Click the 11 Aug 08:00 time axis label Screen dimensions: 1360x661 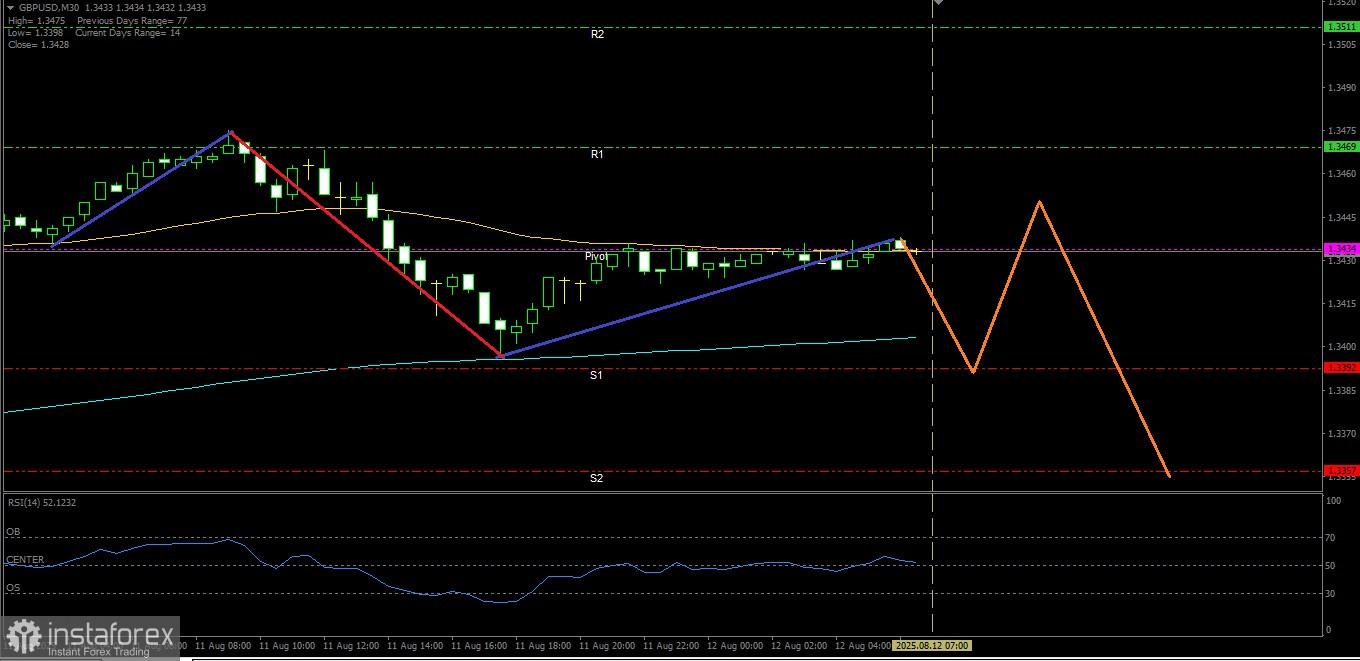click(x=223, y=646)
